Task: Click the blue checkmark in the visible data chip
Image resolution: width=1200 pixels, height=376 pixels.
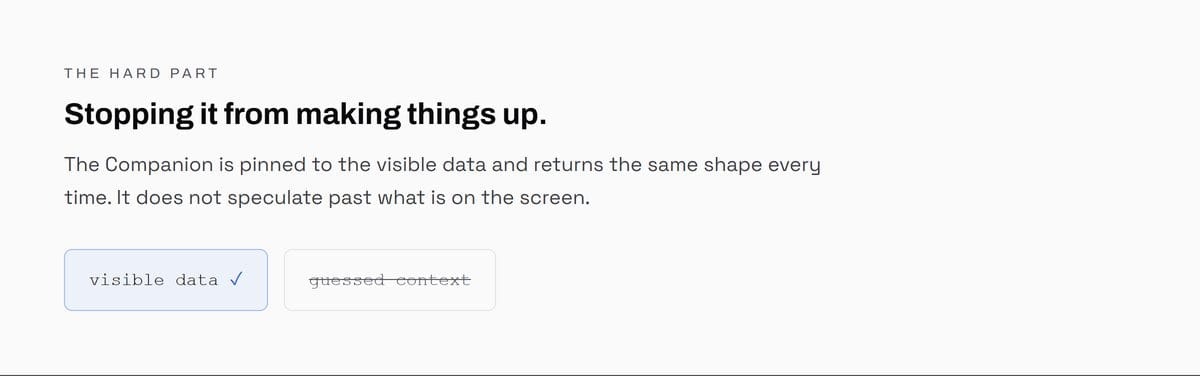Action: point(236,280)
